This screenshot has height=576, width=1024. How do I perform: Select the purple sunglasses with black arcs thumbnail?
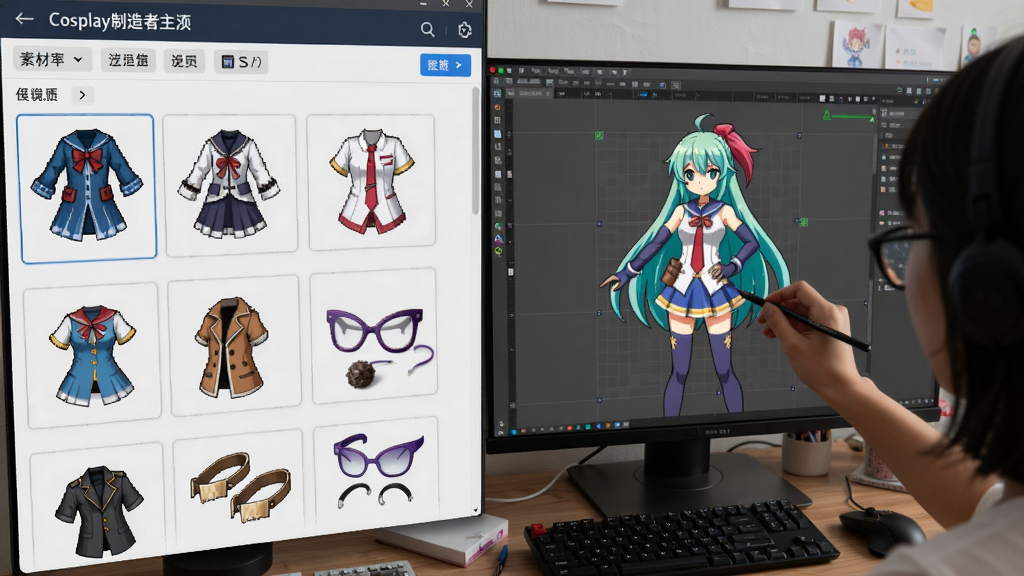(x=377, y=470)
